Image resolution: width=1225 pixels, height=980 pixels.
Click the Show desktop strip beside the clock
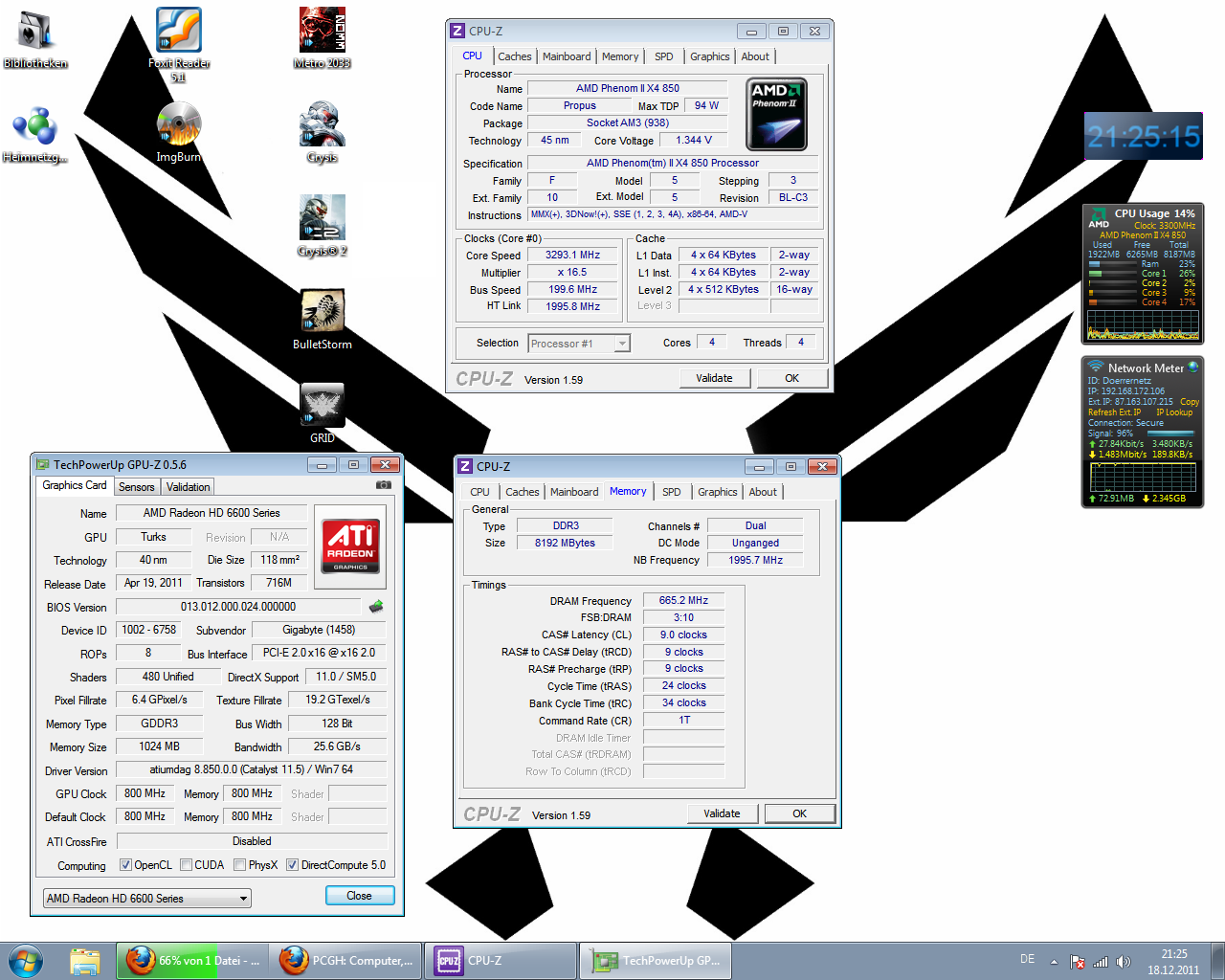(1217, 961)
